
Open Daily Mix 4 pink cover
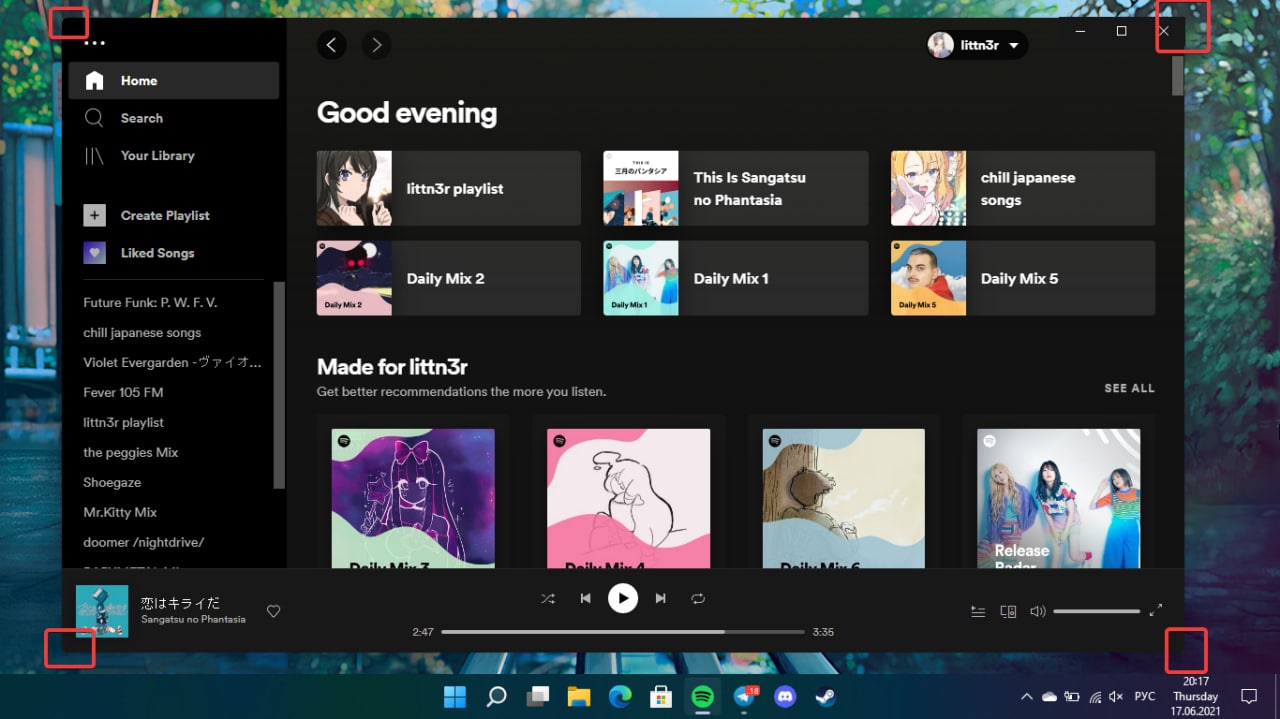[x=629, y=498]
